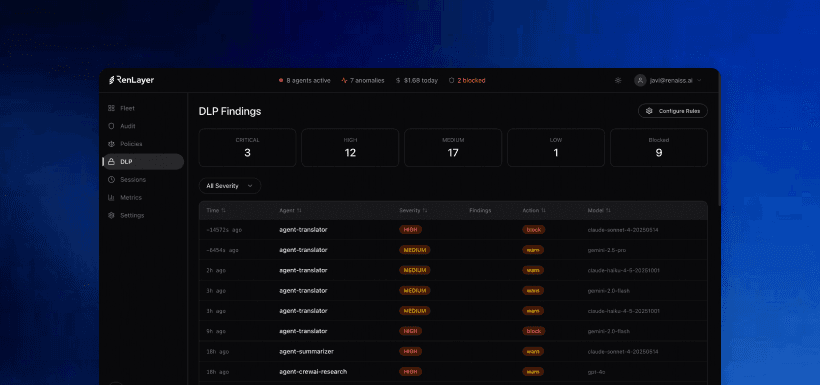Click MEDIUM badge in the ~6454s ago row

415,250
